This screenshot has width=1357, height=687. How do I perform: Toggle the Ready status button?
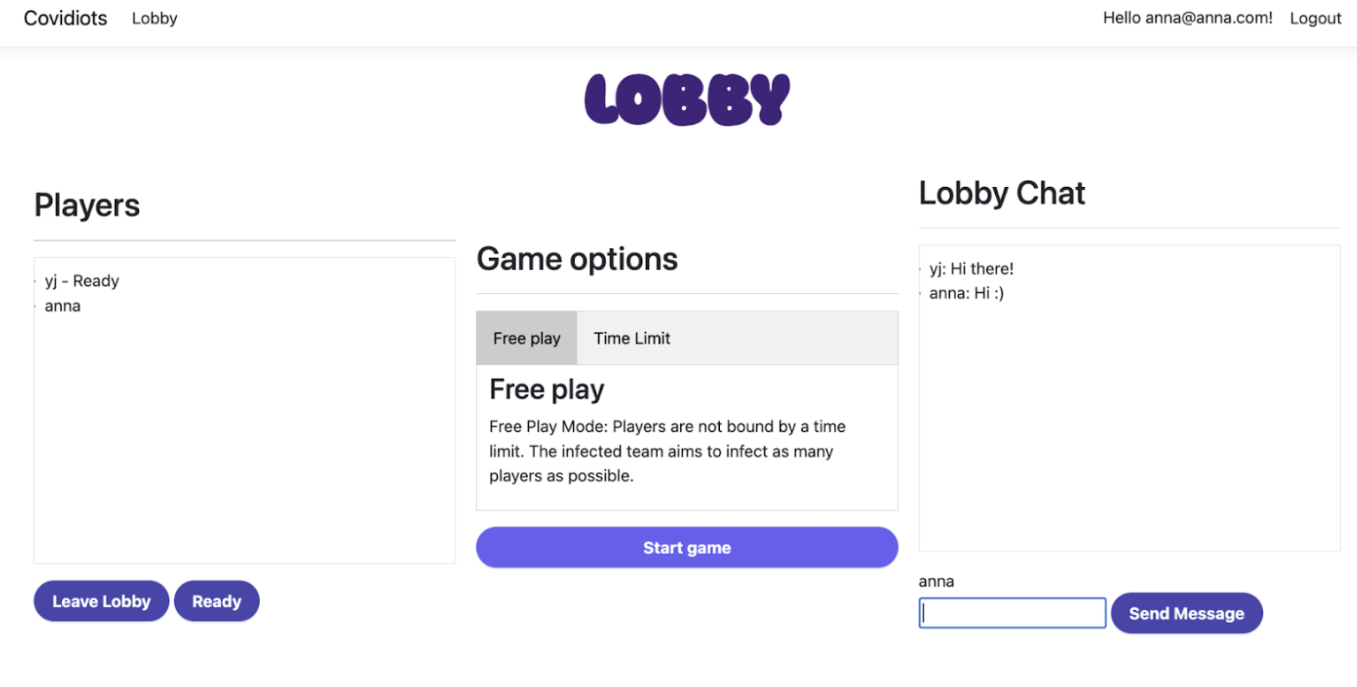[216, 601]
